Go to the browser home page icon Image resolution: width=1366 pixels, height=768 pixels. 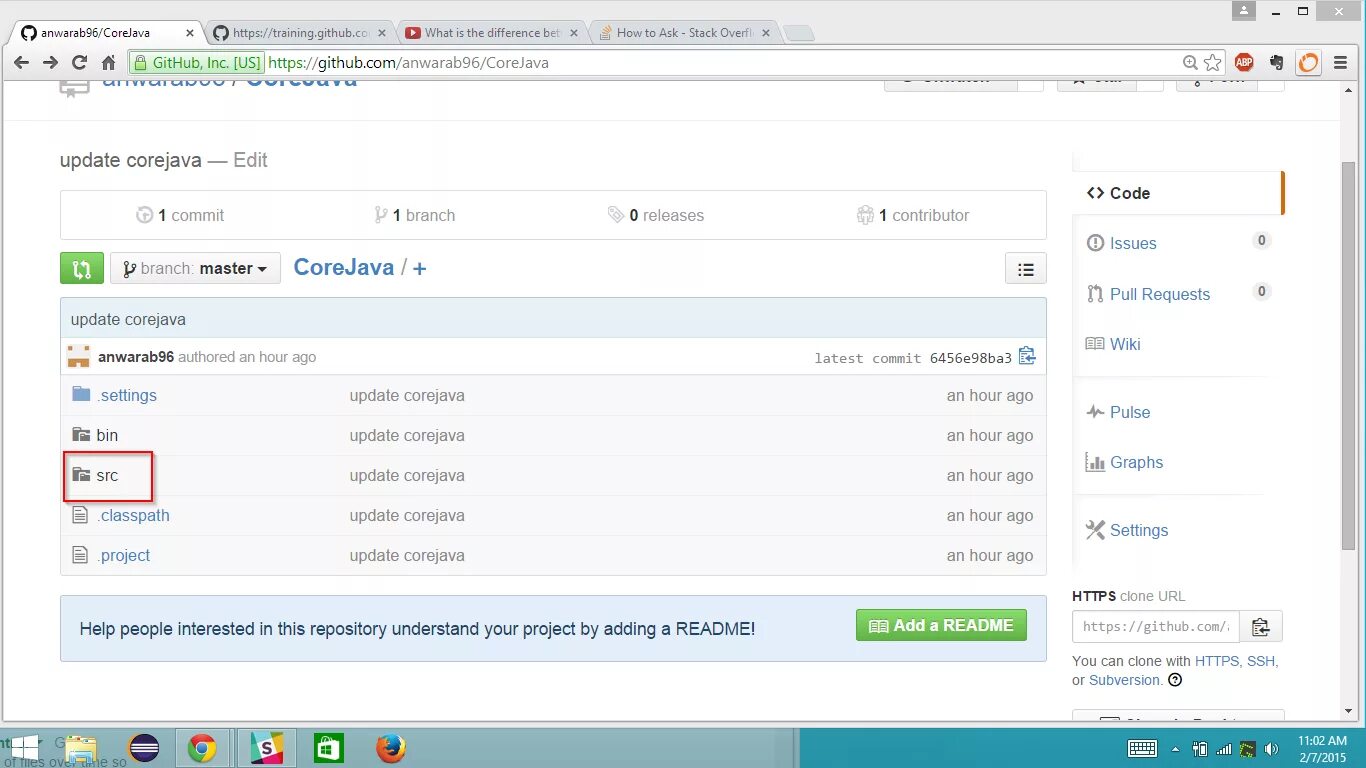click(x=108, y=62)
